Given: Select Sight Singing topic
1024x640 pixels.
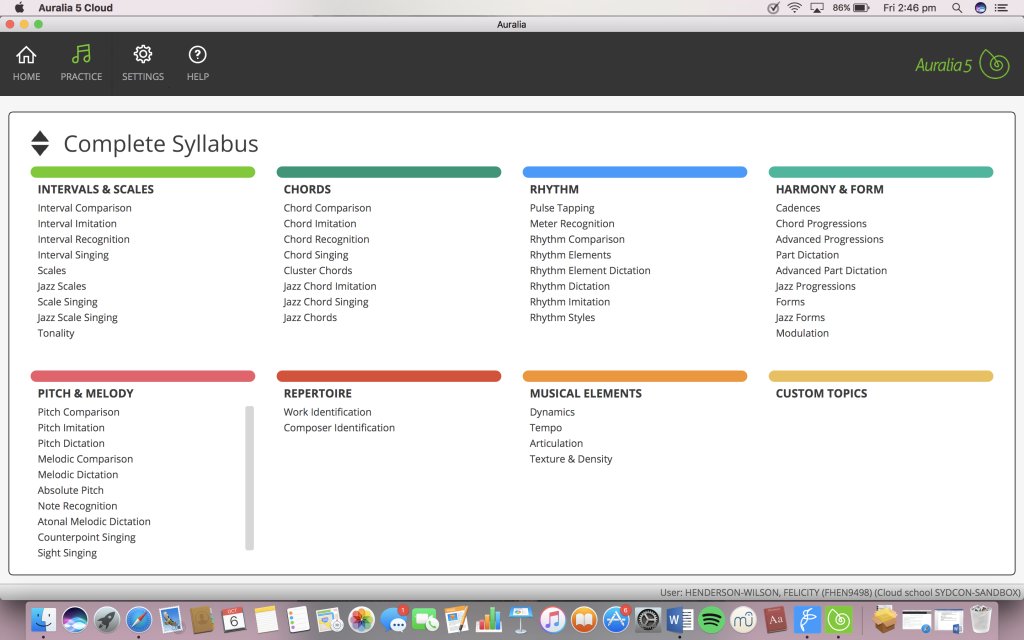Looking at the screenshot, I should (x=67, y=553).
